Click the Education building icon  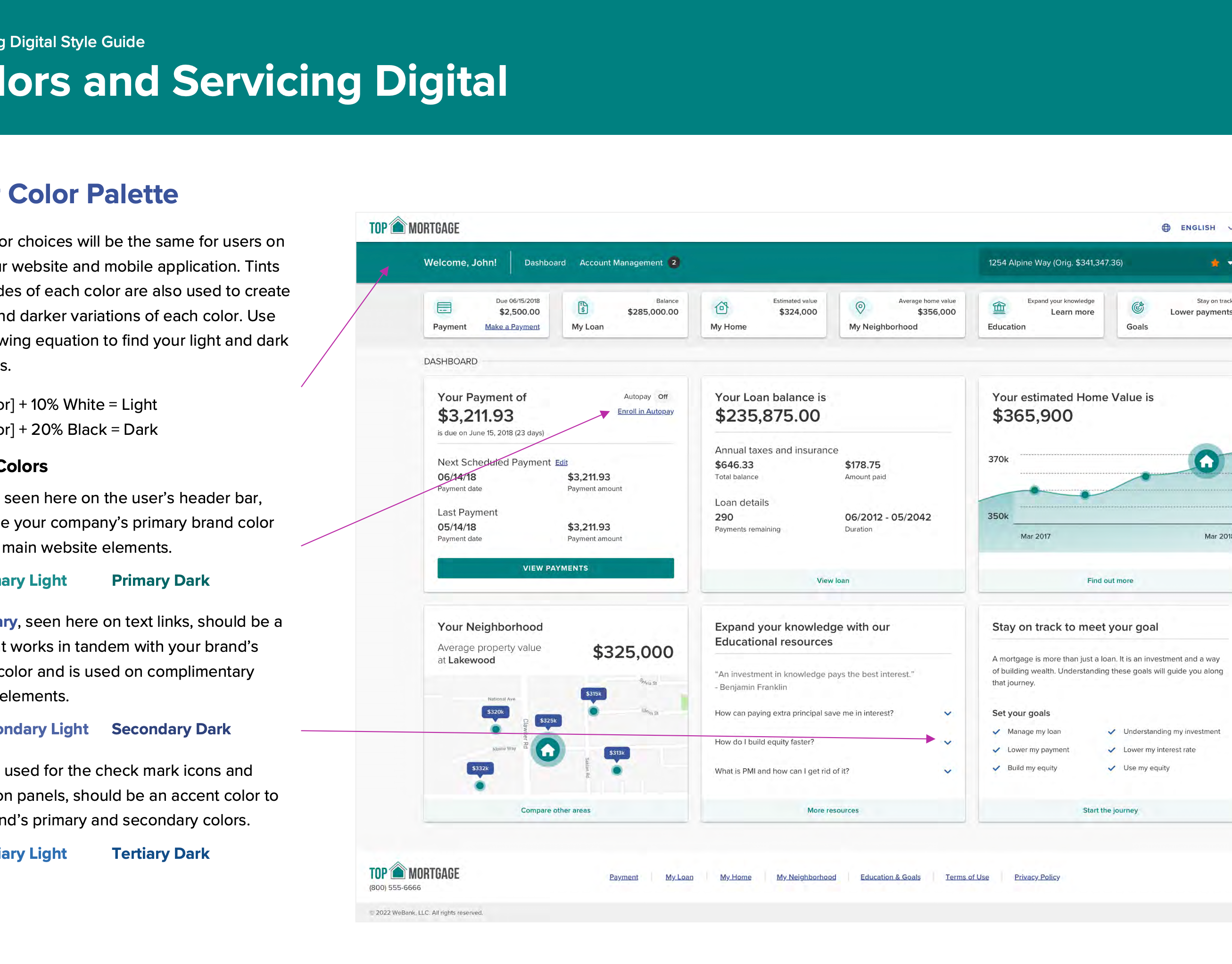[999, 307]
